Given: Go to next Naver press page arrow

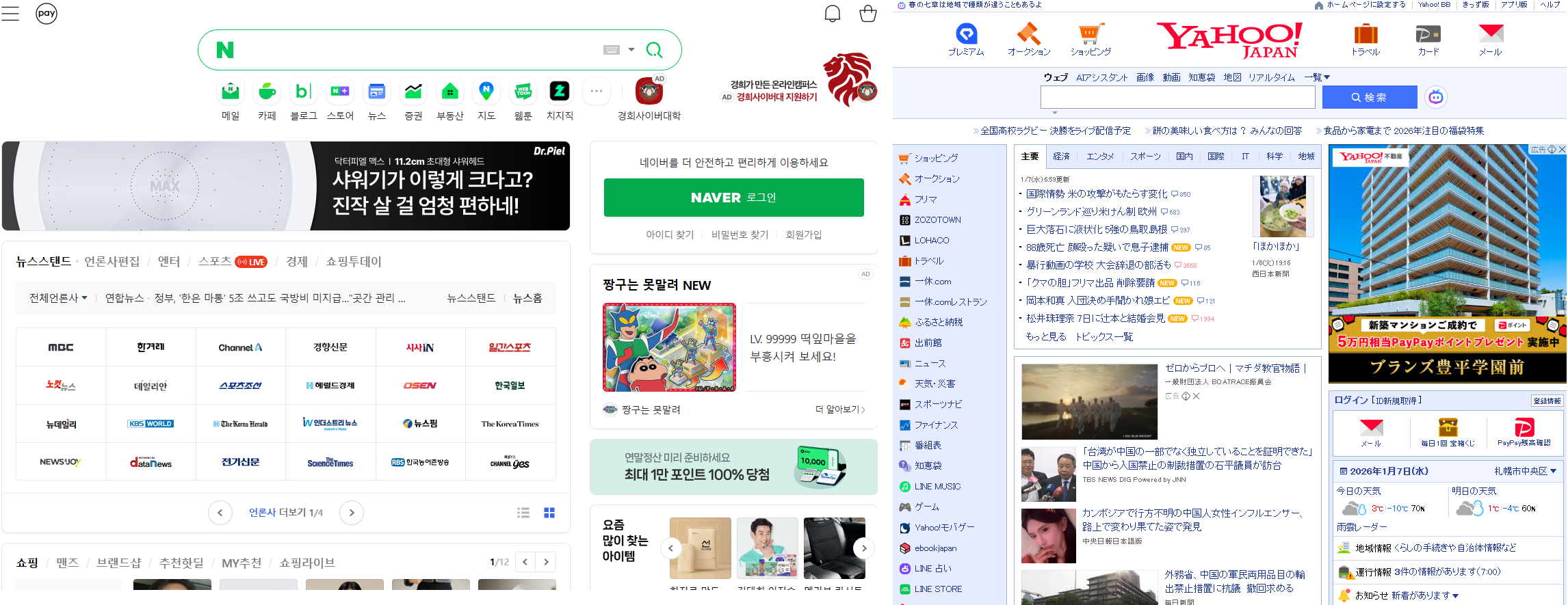Looking at the screenshot, I should (352, 513).
